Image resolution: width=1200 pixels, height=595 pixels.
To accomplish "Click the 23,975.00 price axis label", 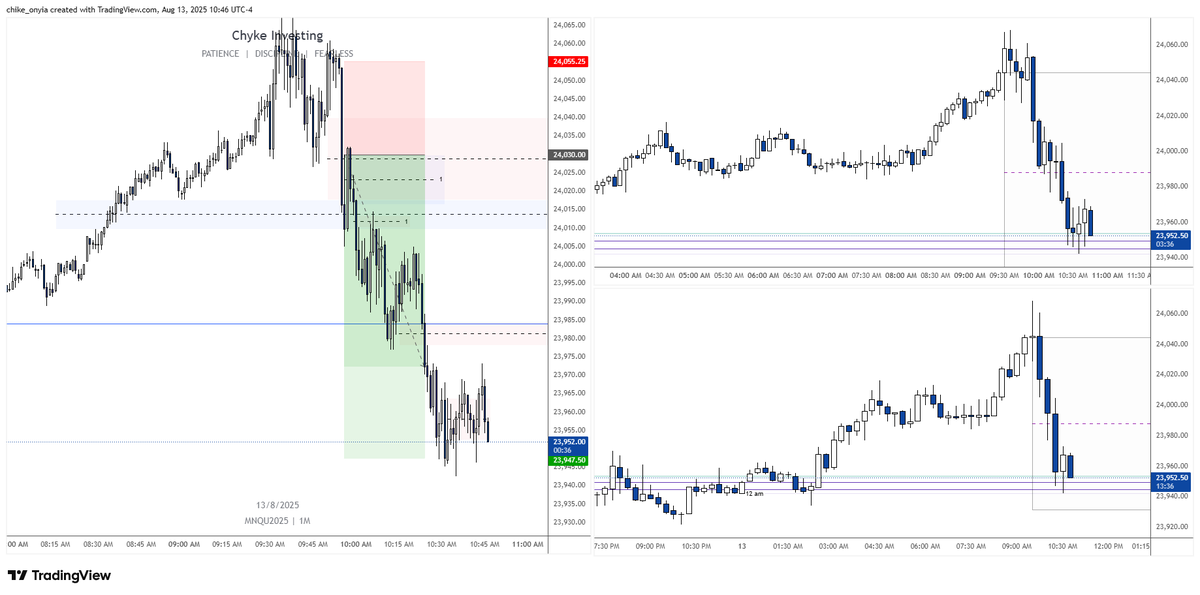I will pos(568,357).
